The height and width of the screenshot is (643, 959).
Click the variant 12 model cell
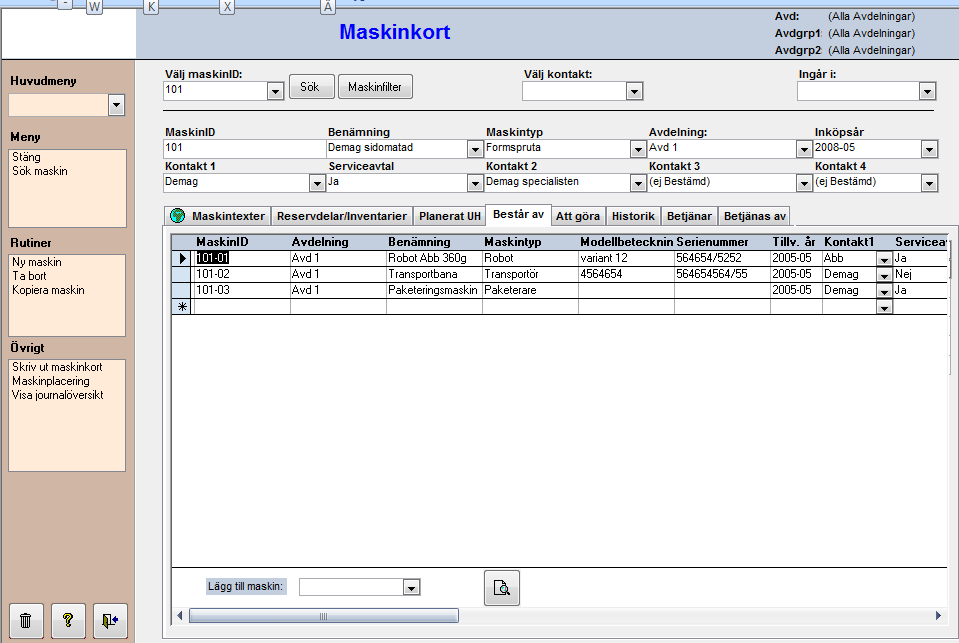point(626,258)
